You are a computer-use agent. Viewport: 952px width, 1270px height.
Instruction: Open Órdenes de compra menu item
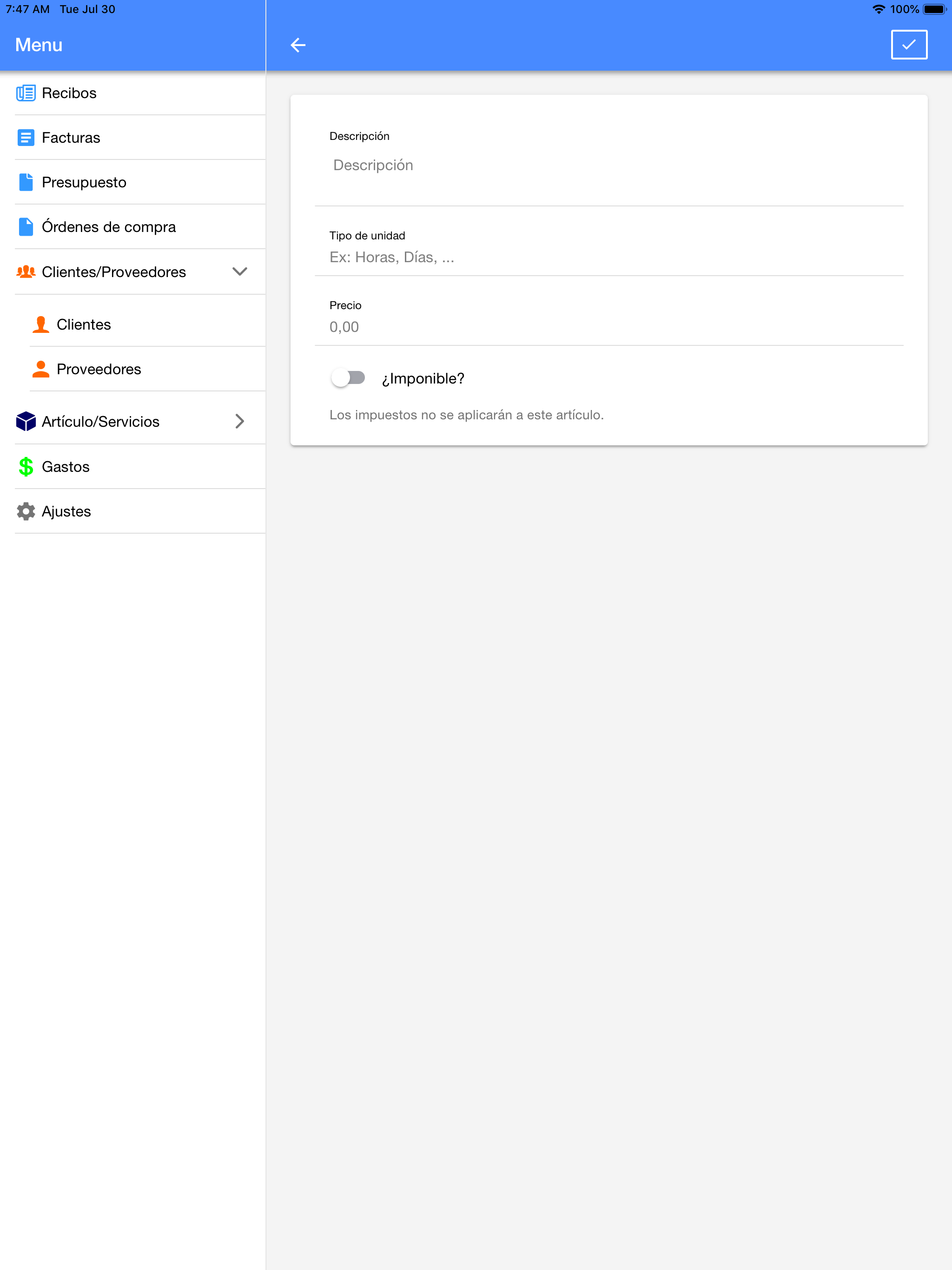pyautogui.click(x=108, y=227)
